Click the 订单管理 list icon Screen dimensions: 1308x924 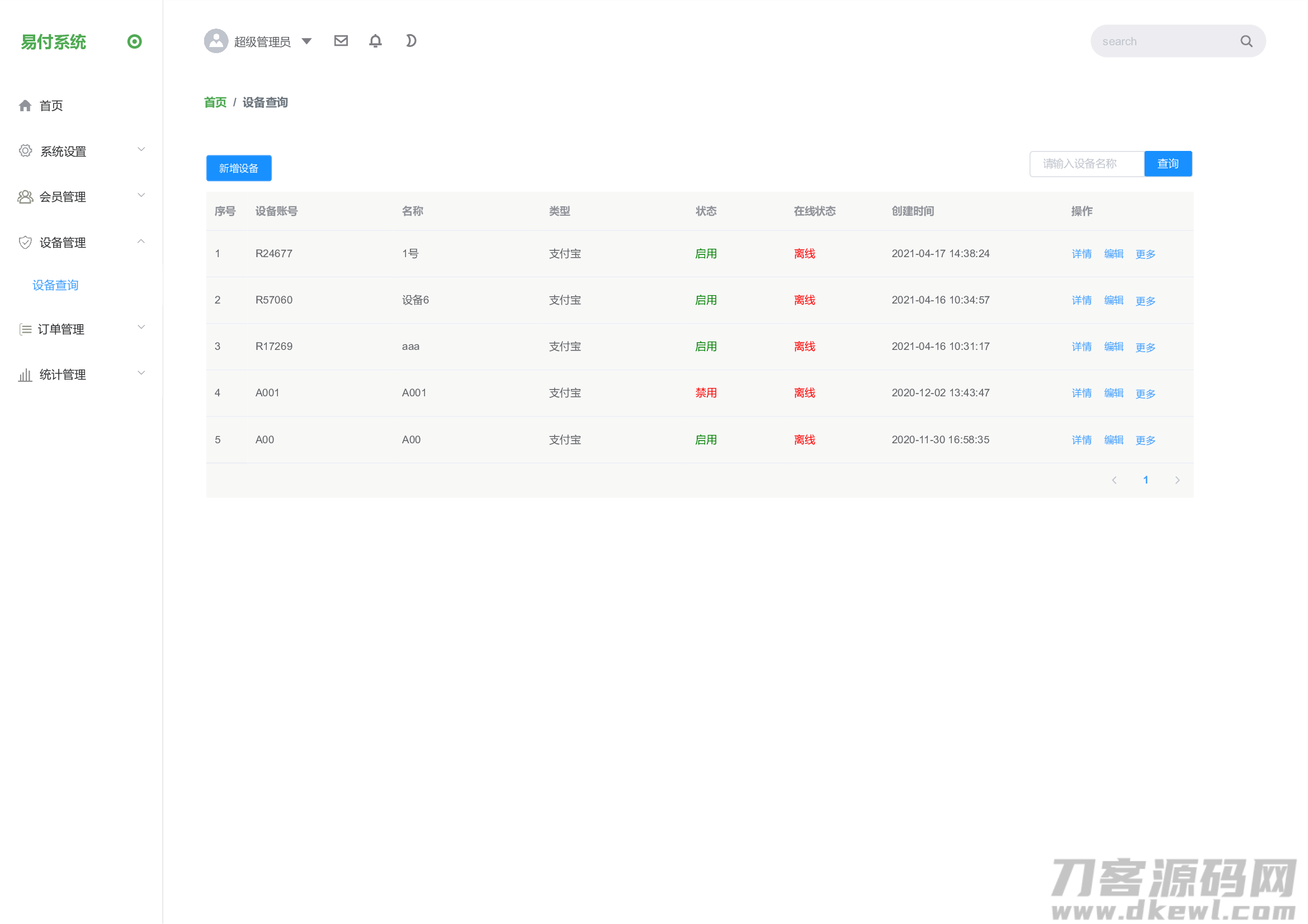click(25, 329)
